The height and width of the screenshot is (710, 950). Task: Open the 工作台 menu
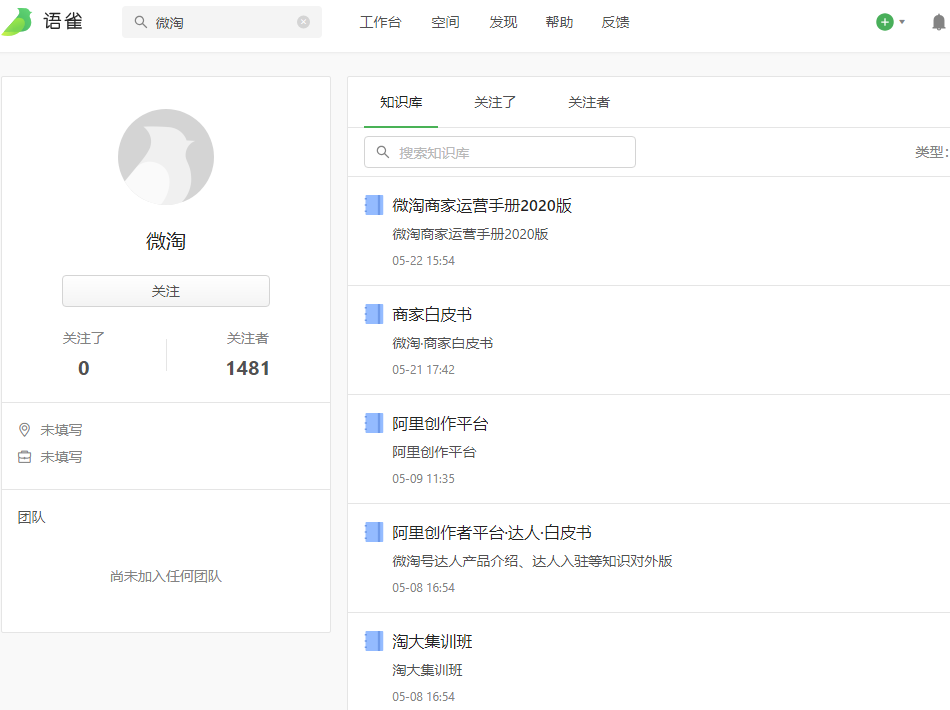[x=380, y=22]
